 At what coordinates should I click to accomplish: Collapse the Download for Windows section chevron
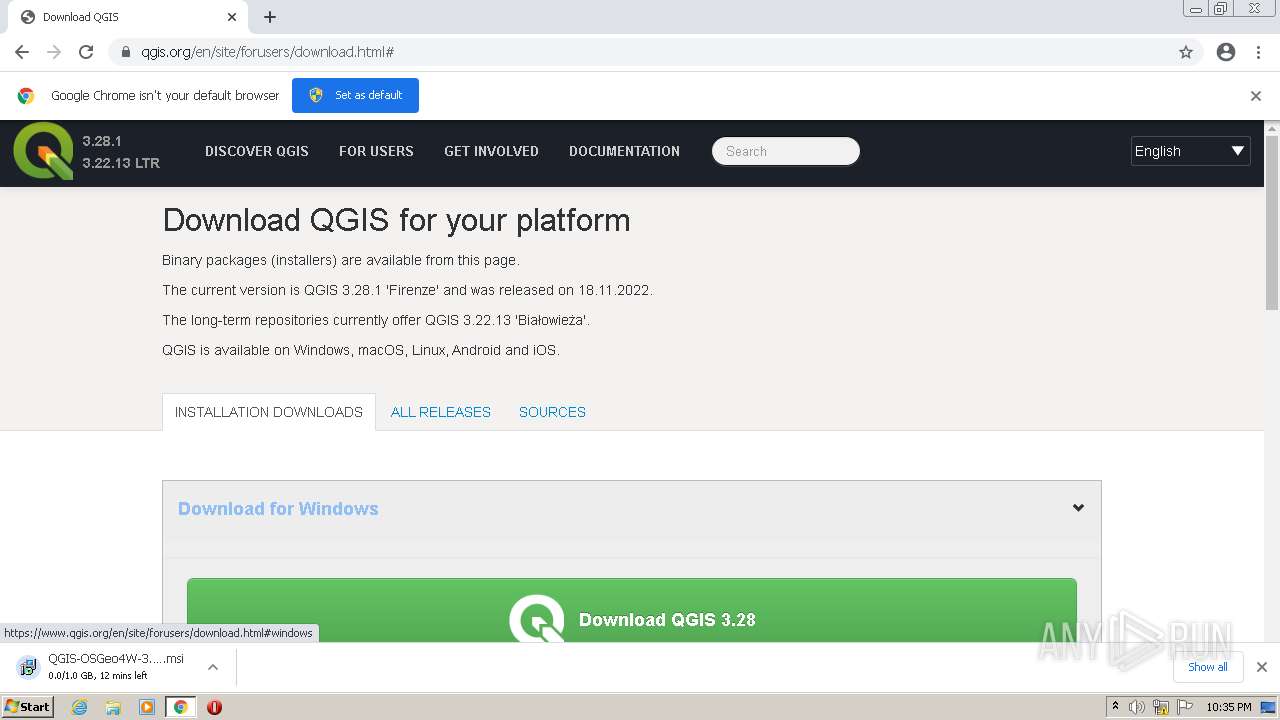(1078, 508)
